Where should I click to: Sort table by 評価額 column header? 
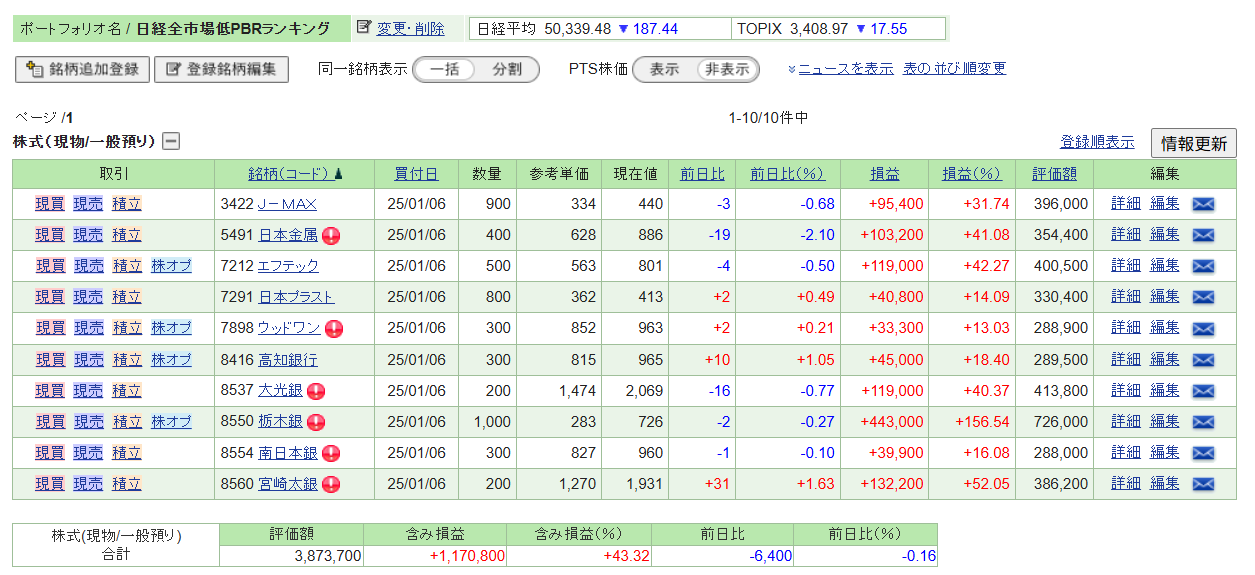coord(1054,174)
